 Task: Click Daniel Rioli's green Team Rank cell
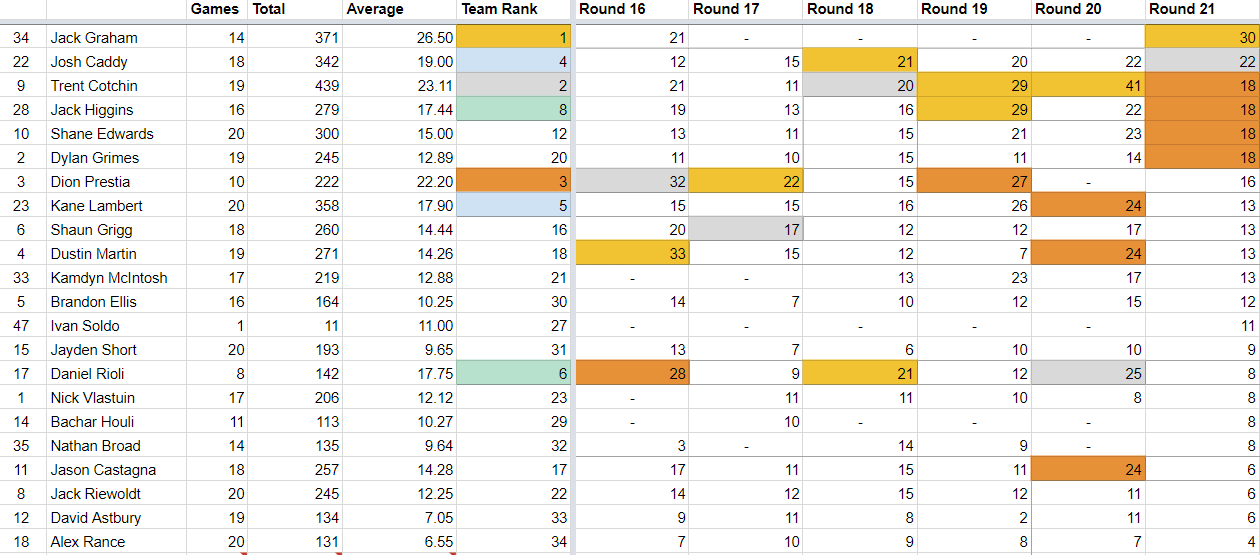(513, 374)
